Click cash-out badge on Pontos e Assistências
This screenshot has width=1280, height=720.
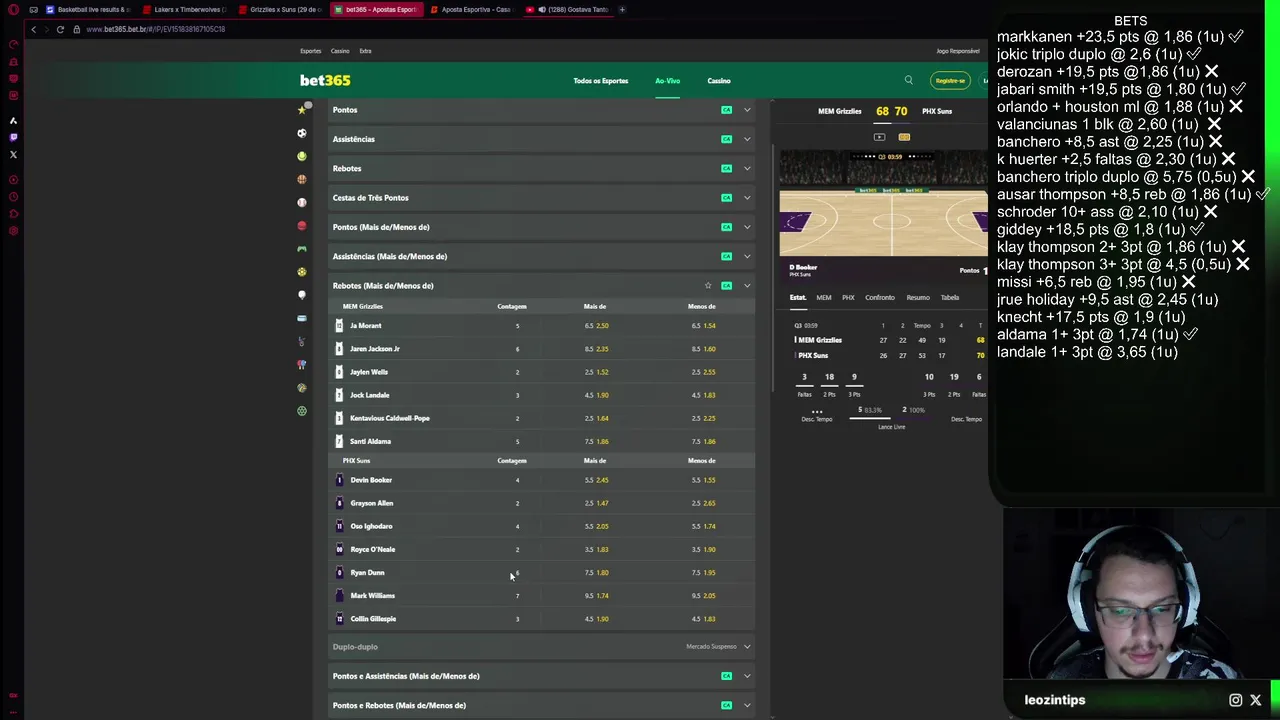coord(727,676)
